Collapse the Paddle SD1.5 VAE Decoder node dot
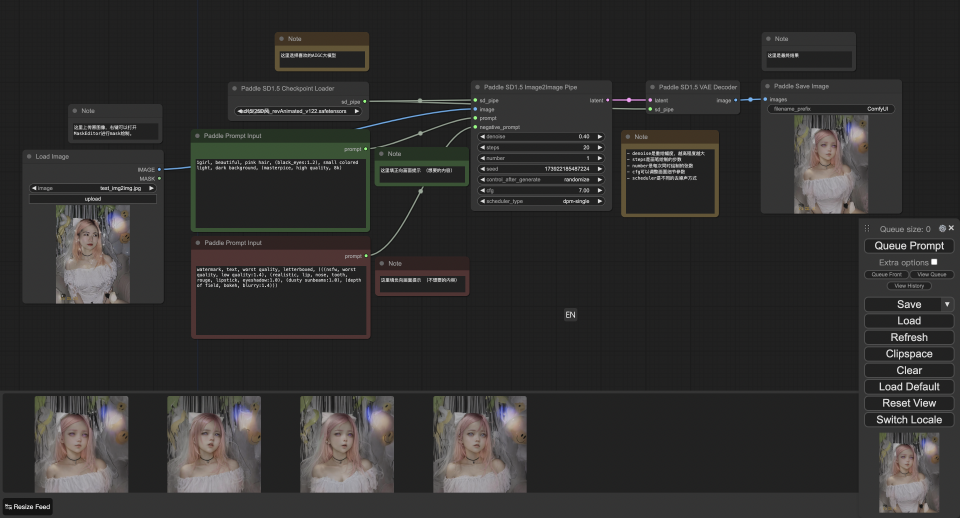 pos(652,87)
